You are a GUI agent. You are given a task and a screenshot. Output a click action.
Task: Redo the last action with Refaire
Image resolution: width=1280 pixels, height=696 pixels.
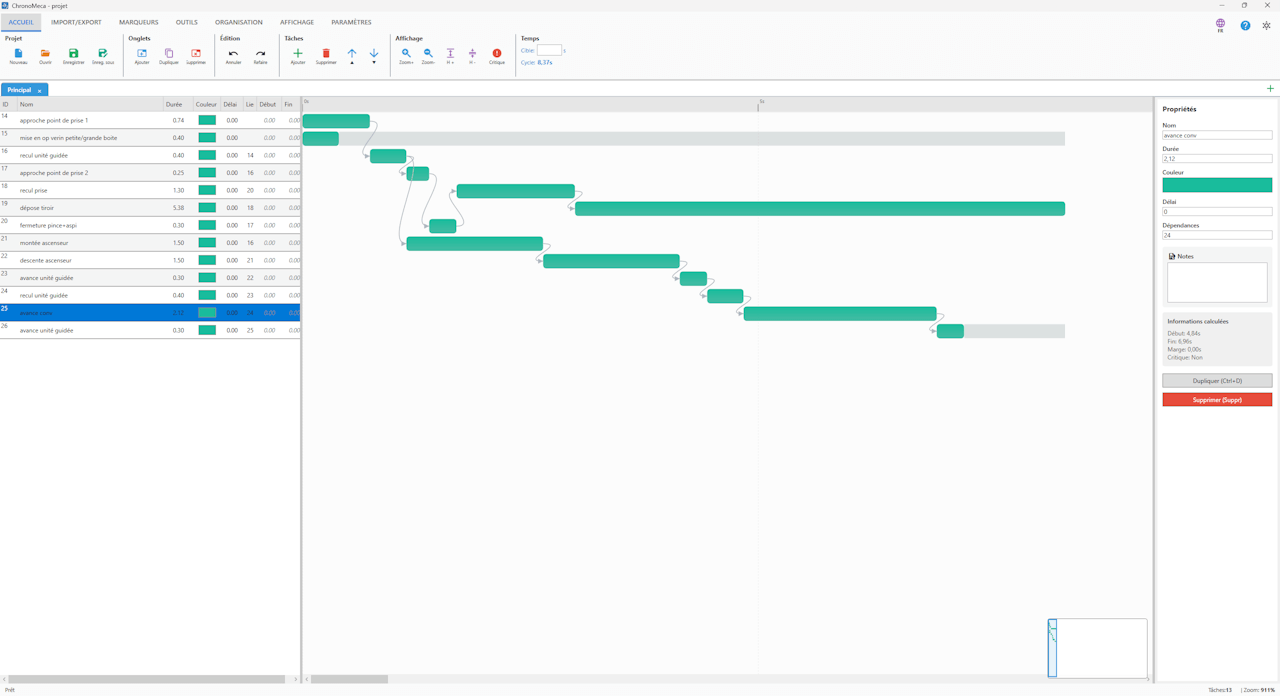(x=260, y=53)
